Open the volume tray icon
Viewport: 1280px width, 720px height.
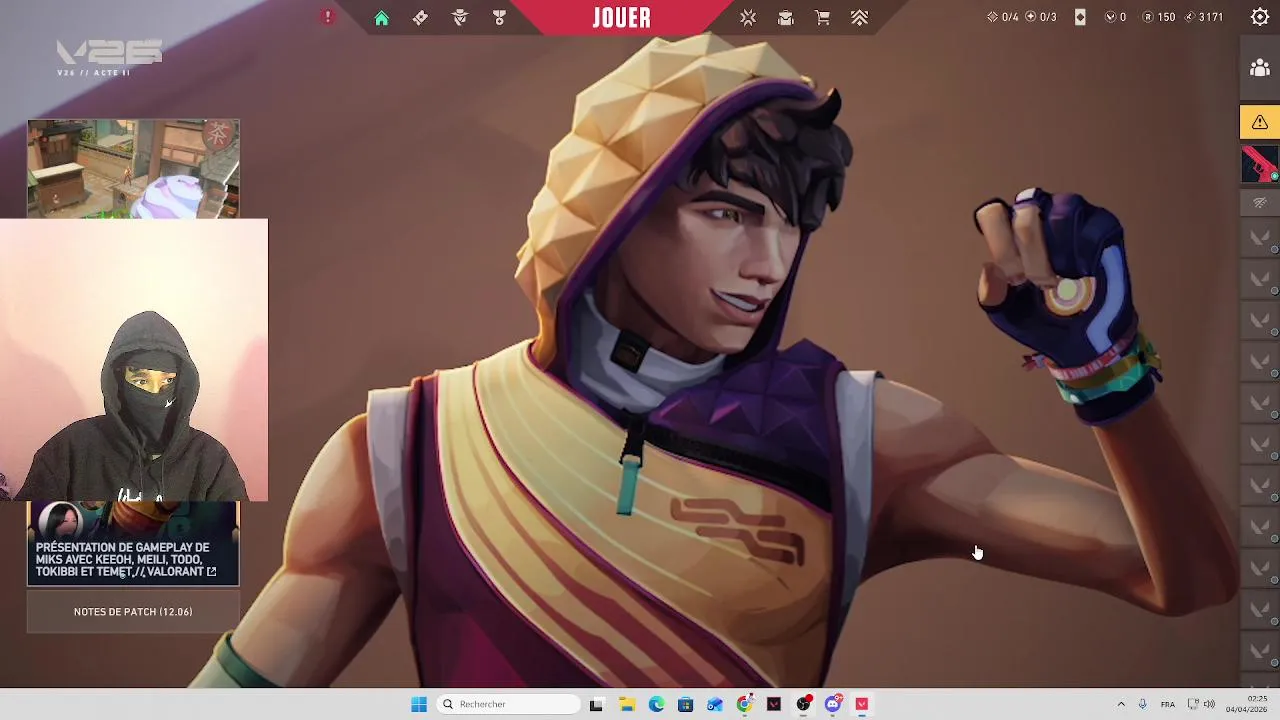[1209, 704]
